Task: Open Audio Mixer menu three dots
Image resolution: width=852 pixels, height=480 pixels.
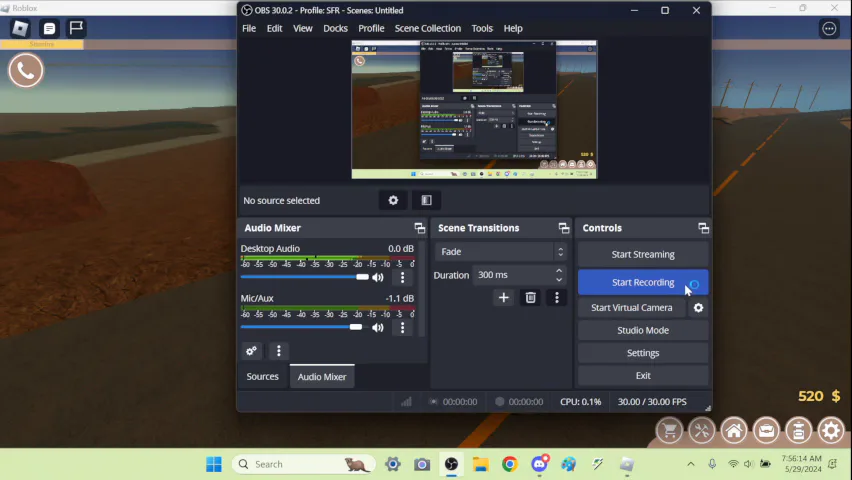Action: click(x=279, y=351)
